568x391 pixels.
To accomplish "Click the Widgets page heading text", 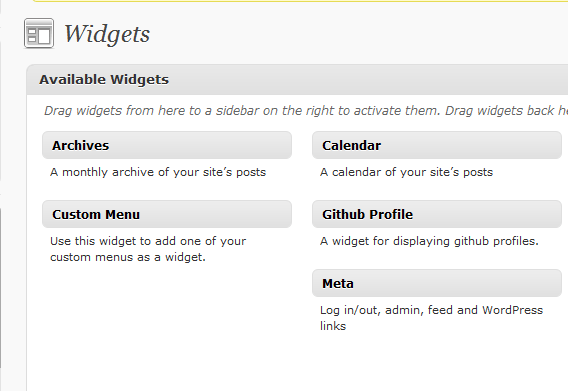I will coord(107,34).
